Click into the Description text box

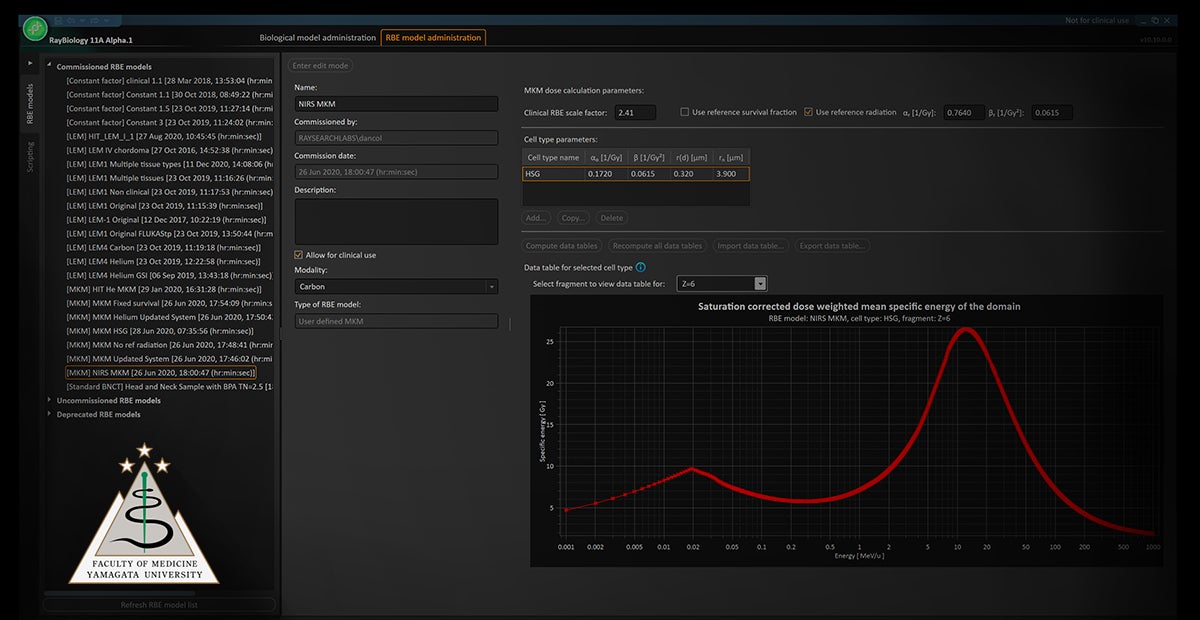(396, 221)
